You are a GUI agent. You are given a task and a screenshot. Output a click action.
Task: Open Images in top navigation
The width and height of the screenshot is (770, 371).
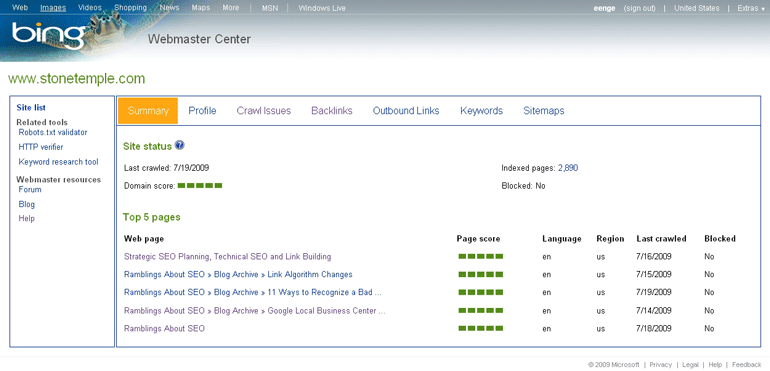[x=53, y=8]
